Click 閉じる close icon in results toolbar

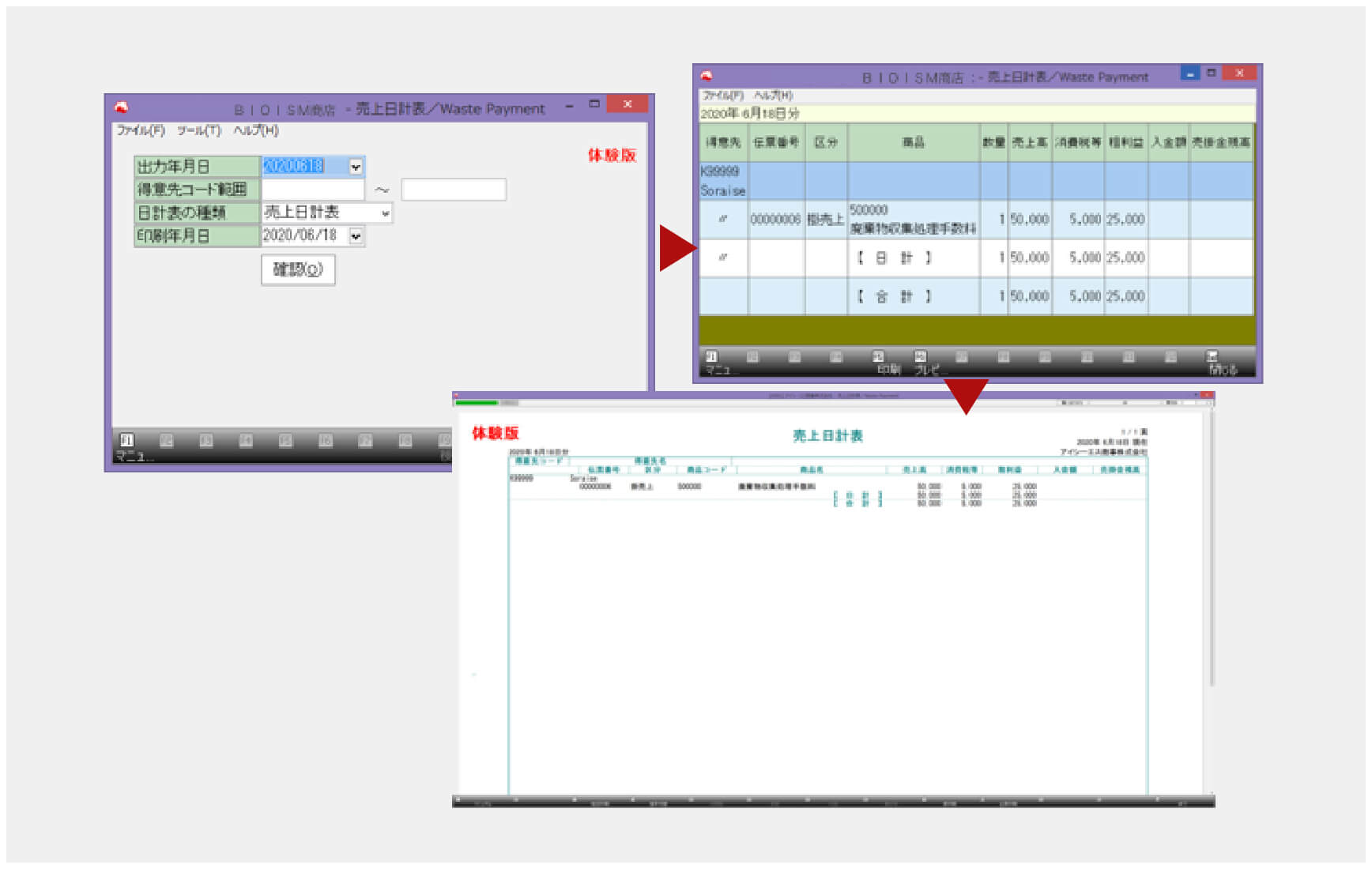[1212, 357]
